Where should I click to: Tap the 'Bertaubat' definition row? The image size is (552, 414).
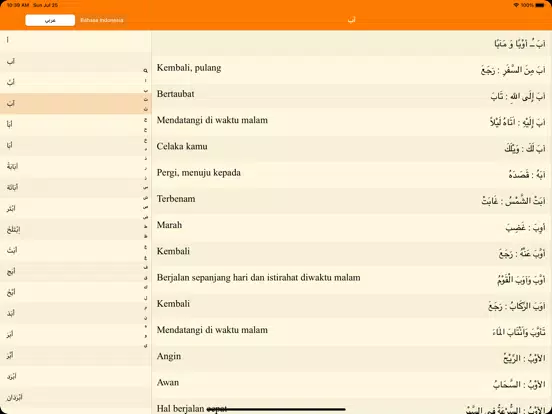(x=352, y=96)
